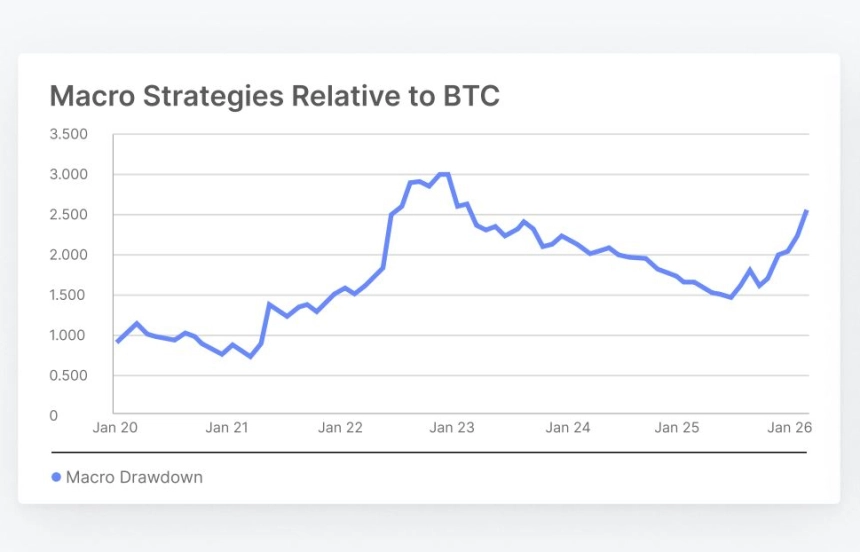Click the Jan 22 x-axis label
The width and height of the screenshot is (860, 552).
[x=340, y=428]
